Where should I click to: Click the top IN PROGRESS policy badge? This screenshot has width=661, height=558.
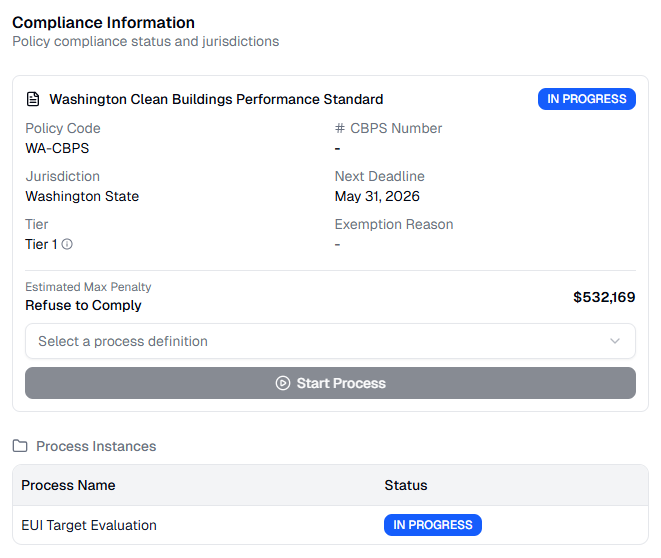coord(586,99)
